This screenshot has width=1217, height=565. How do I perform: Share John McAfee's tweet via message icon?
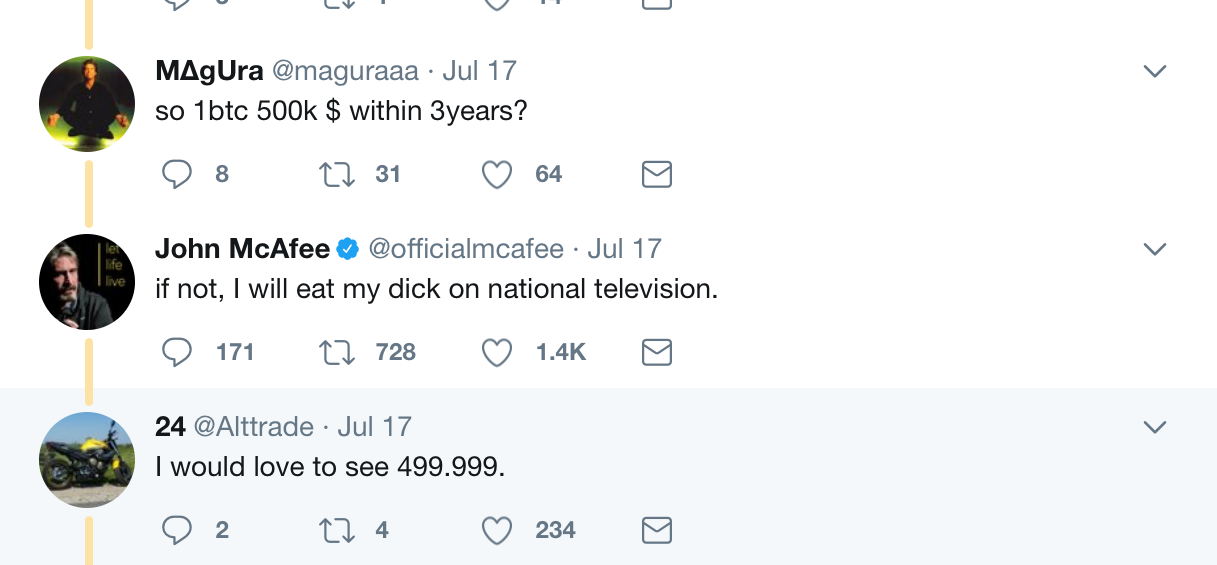point(656,352)
